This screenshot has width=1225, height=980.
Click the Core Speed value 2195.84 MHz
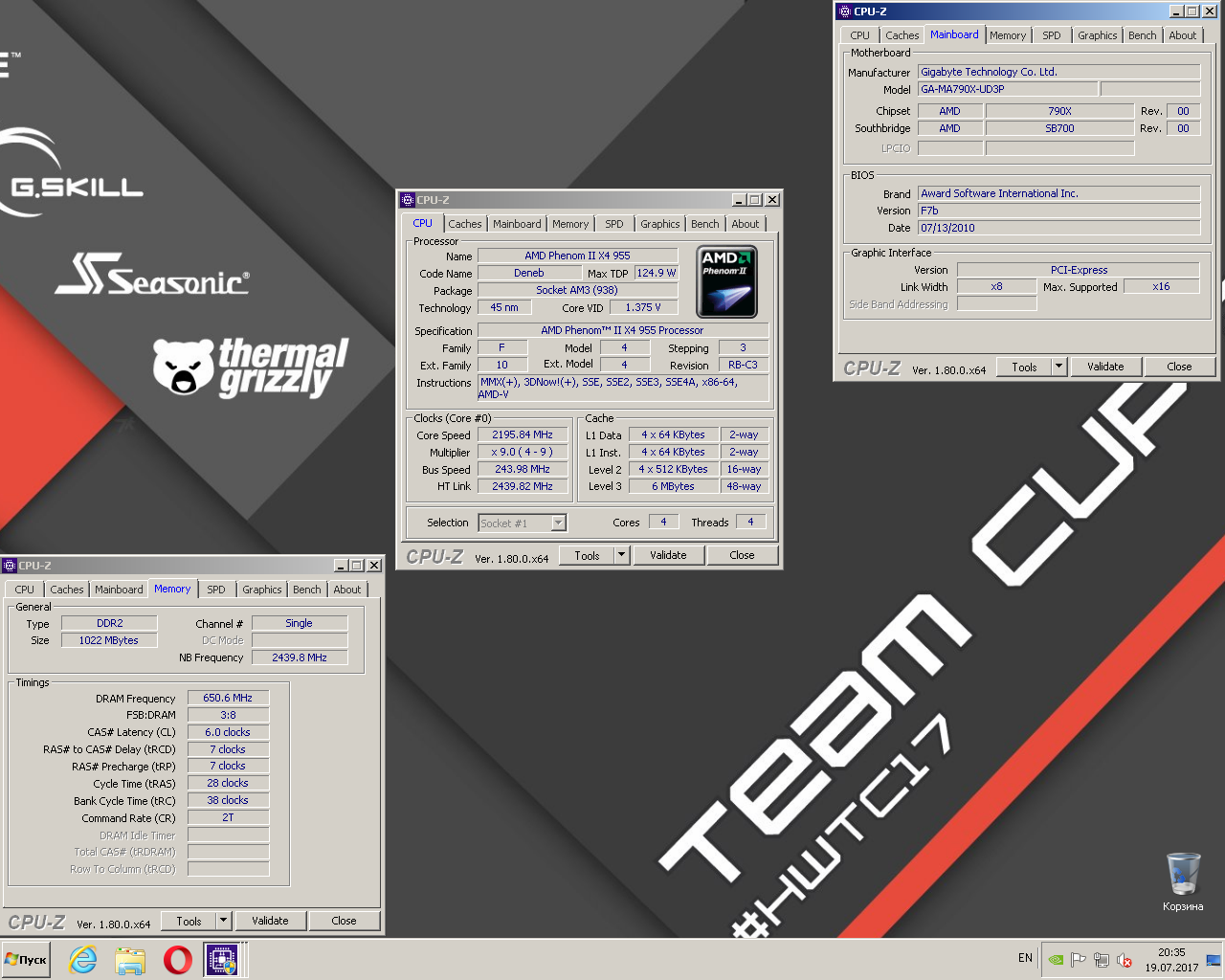click(x=523, y=434)
